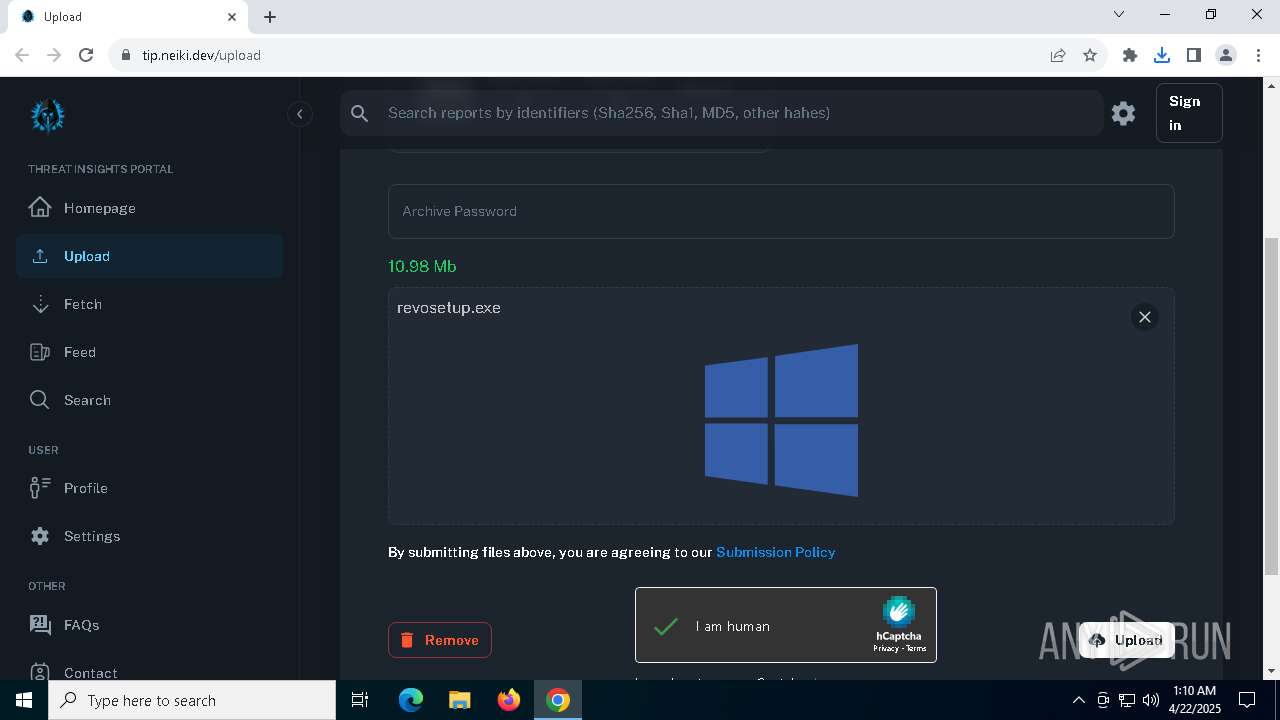Open the volume control in tray
Screen dimensions: 1280x720
pos(1151,700)
